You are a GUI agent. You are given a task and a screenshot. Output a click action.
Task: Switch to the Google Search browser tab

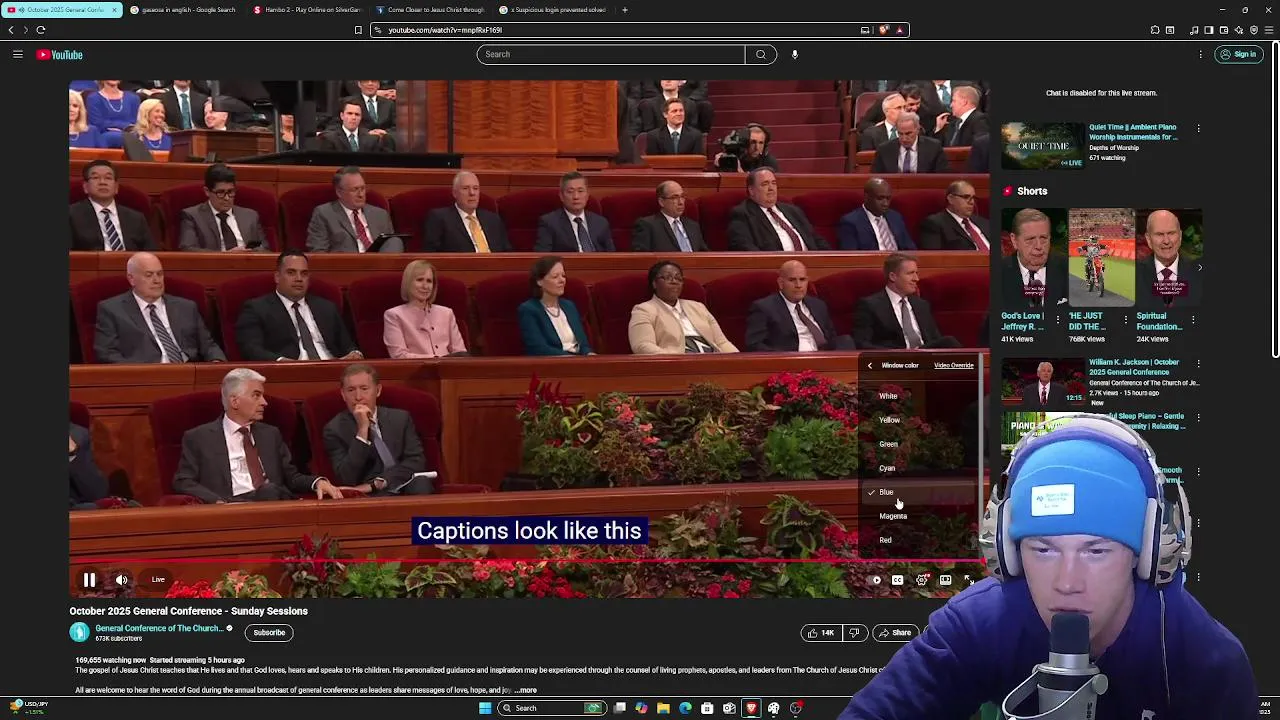click(x=186, y=10)
